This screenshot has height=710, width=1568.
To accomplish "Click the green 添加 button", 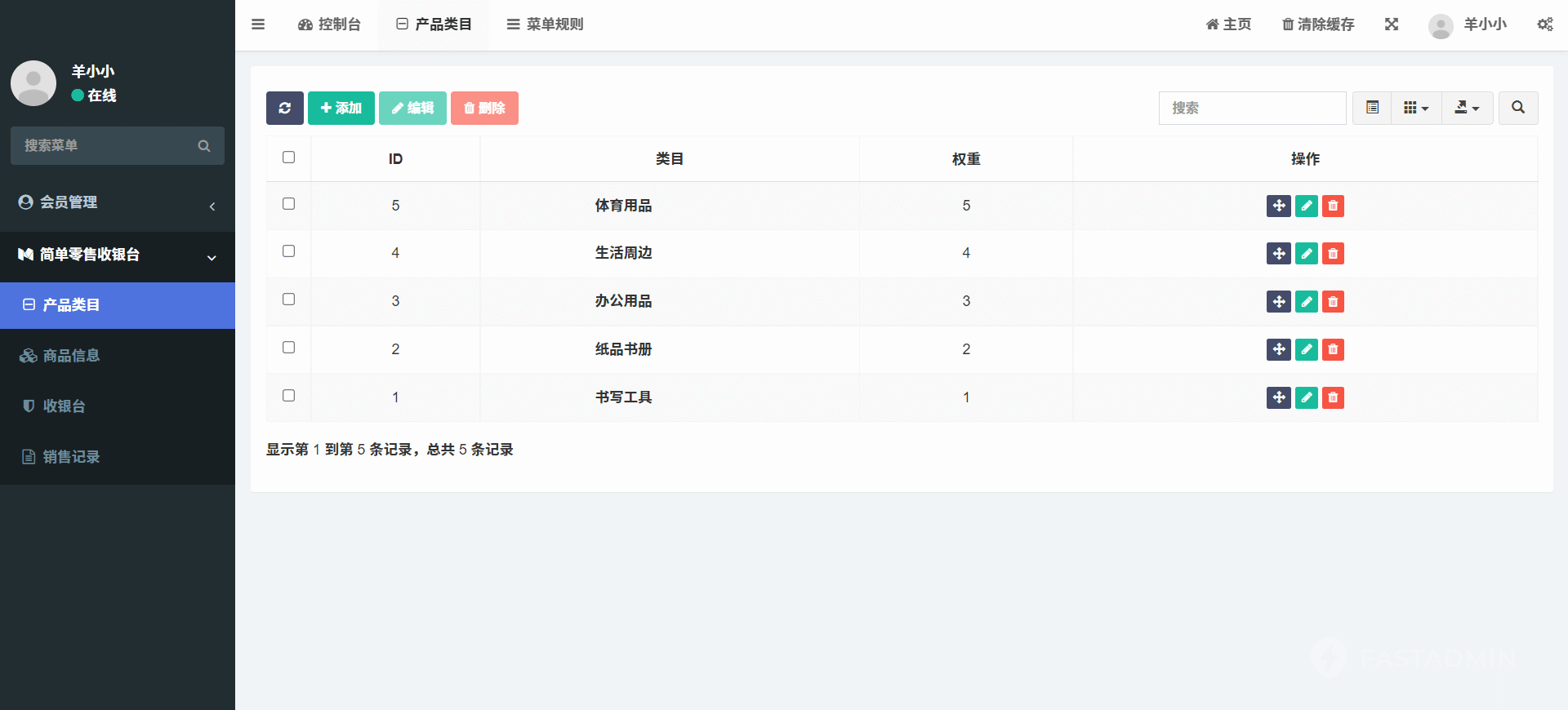I will point(341,108).
